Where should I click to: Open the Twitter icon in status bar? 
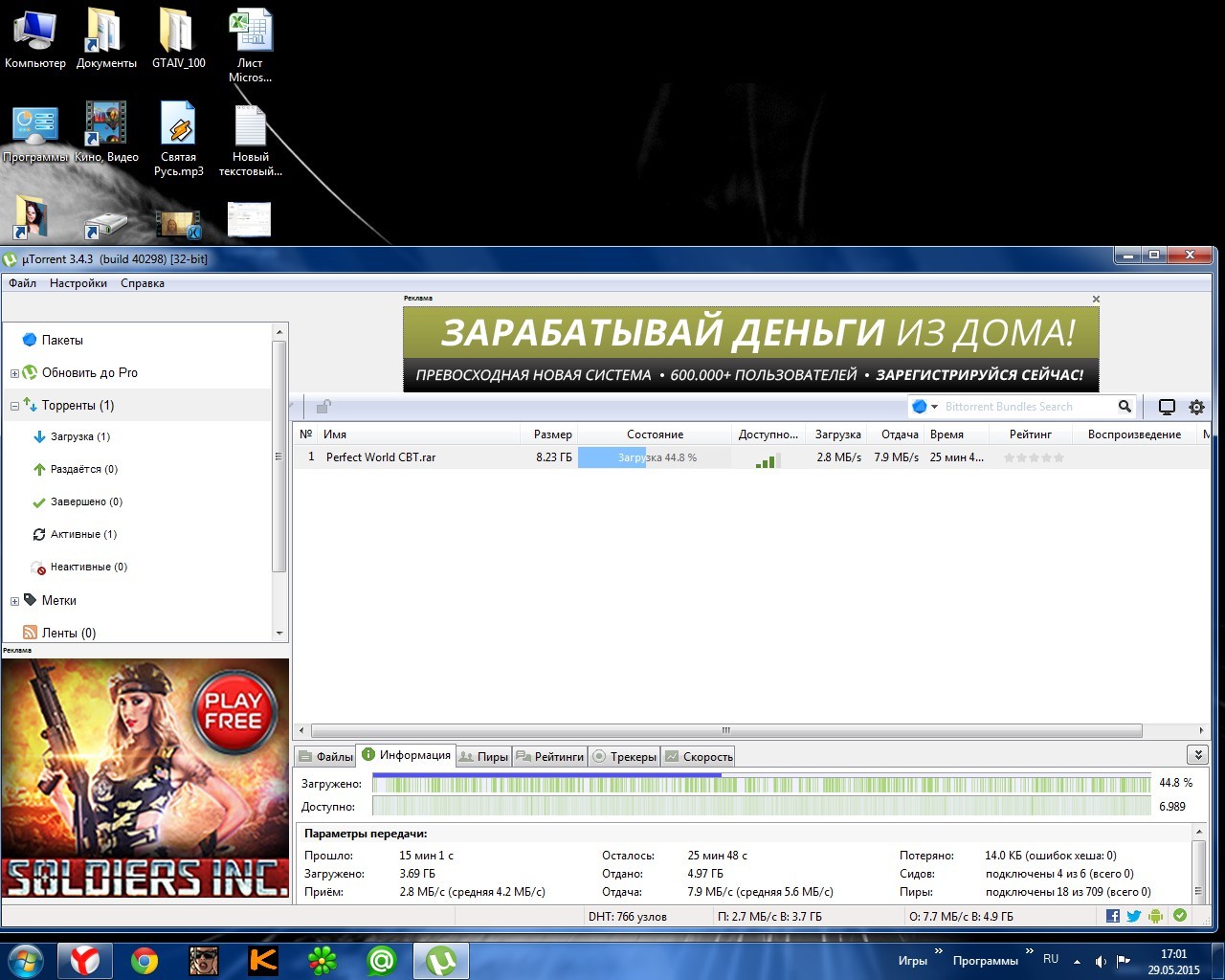point(1134,916)
